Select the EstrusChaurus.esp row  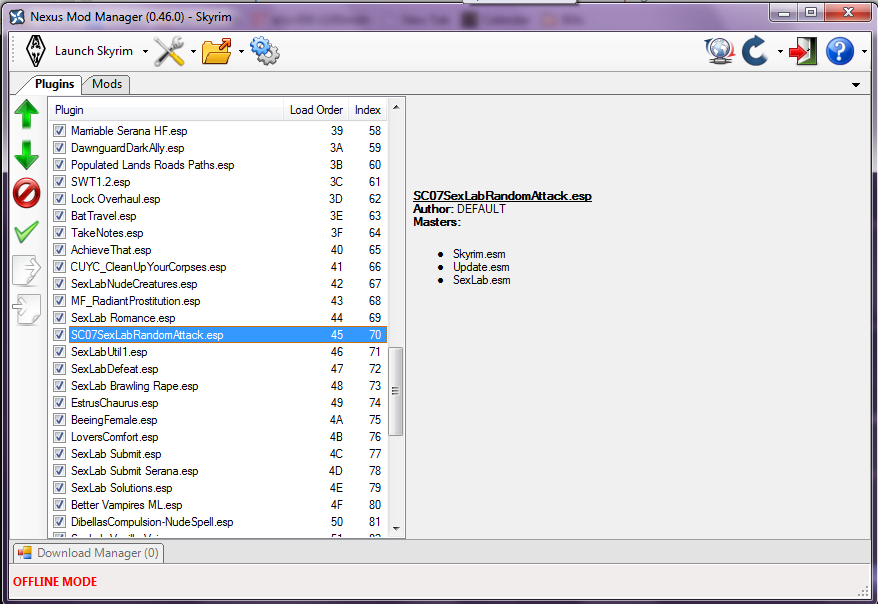[218, 403]
